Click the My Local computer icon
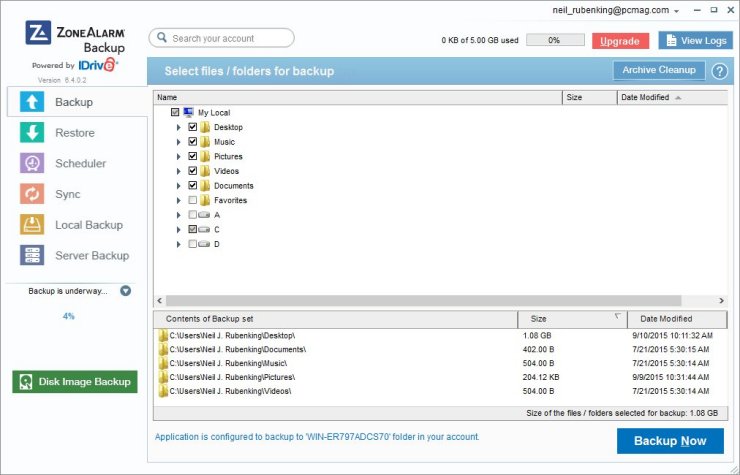This screenshot has height=475, width=740. tap(189, 112)
